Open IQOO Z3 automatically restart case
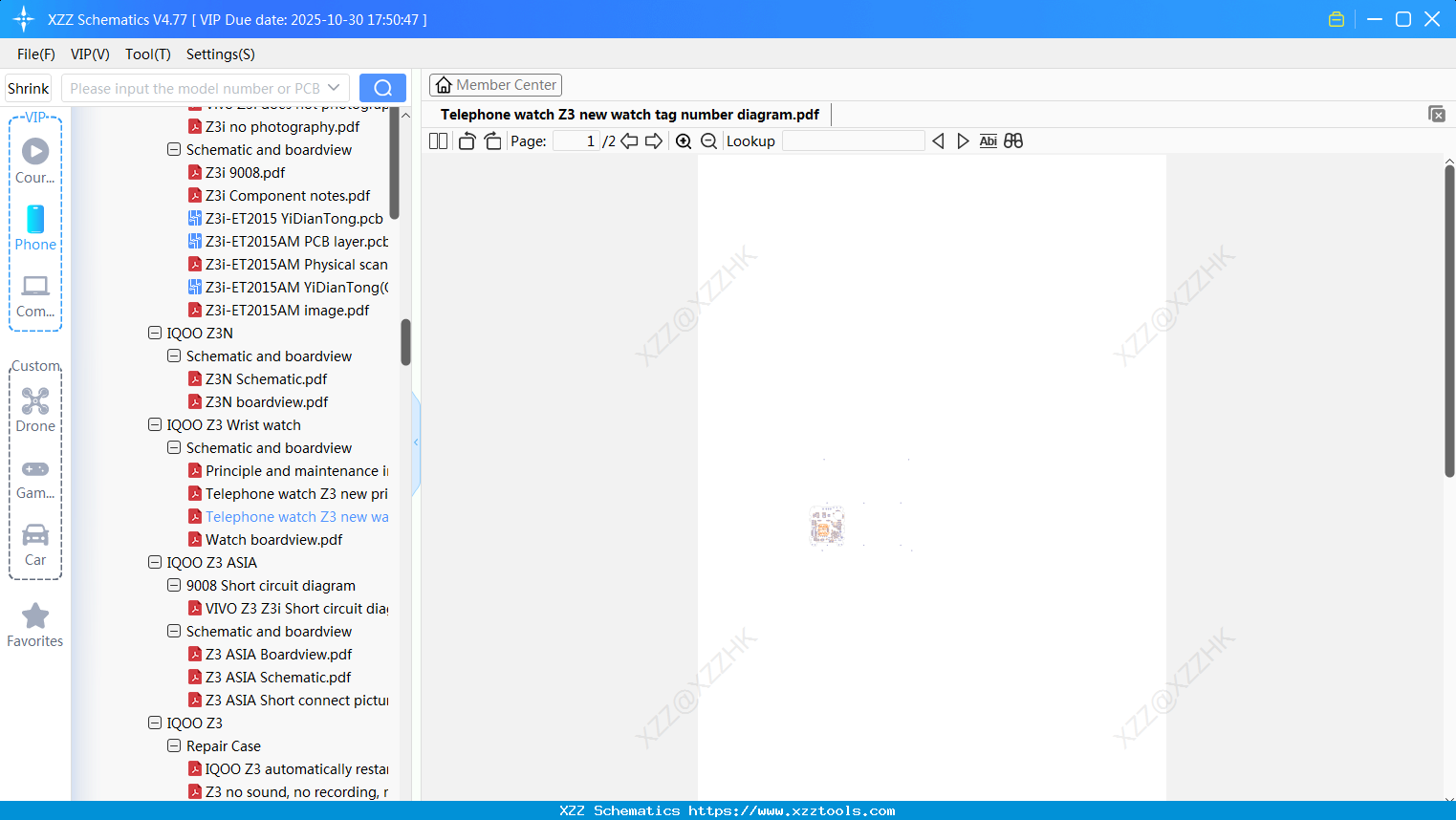 tap(288, 769)
